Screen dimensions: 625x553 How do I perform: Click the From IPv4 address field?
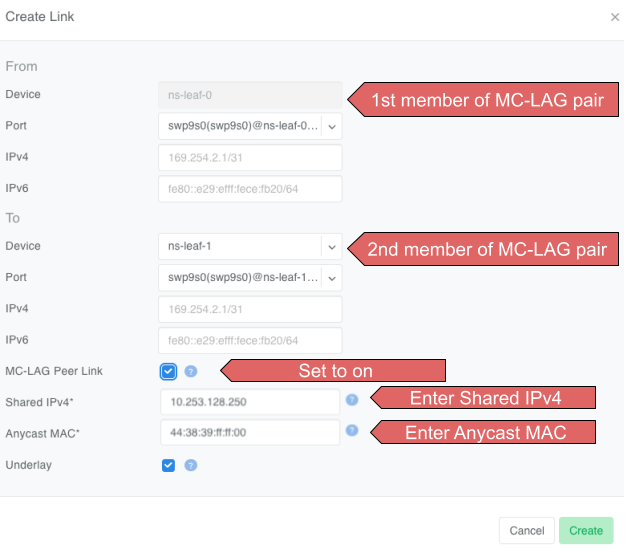(250, 157)
